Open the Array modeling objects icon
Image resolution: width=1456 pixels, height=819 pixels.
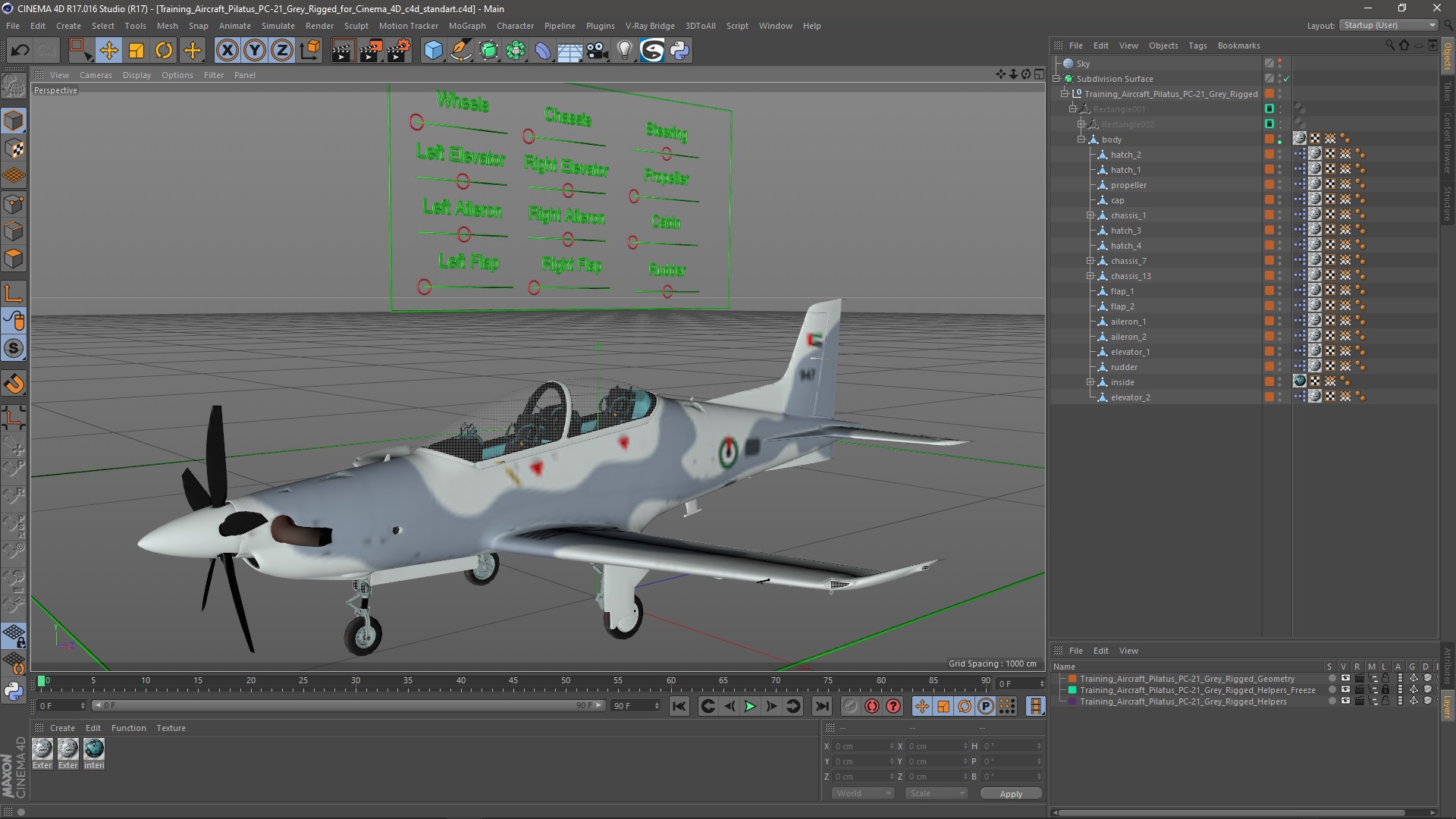516,51
